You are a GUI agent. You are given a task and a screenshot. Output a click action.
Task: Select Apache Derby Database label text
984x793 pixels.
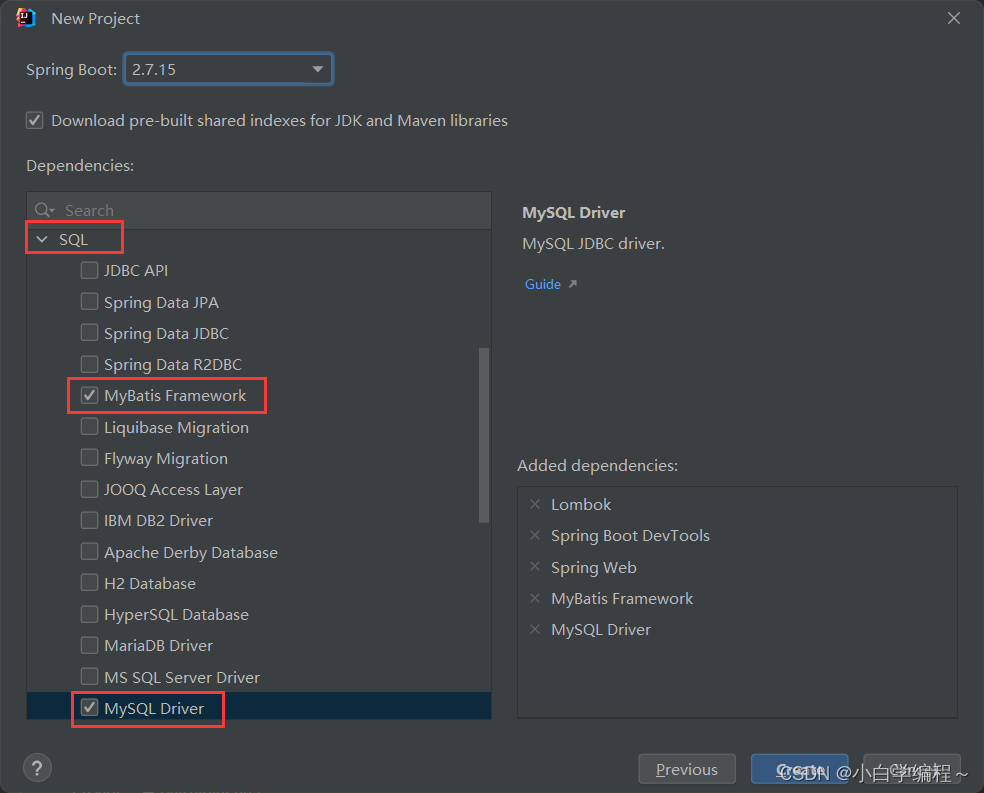tap(191, 552)
